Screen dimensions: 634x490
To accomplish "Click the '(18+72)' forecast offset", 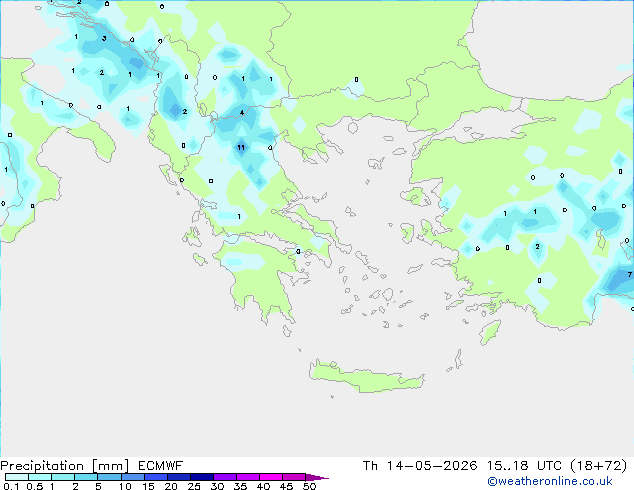I will coord(599,466).
